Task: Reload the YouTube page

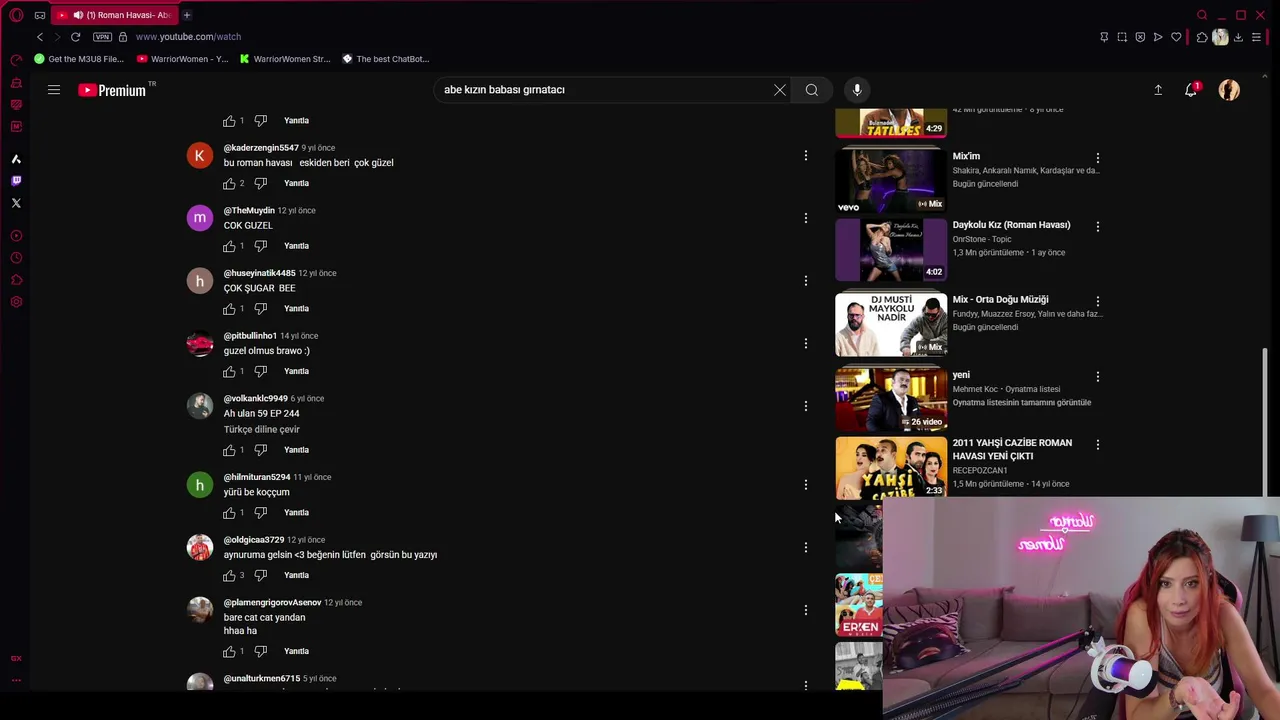Action: coord(75,37)
